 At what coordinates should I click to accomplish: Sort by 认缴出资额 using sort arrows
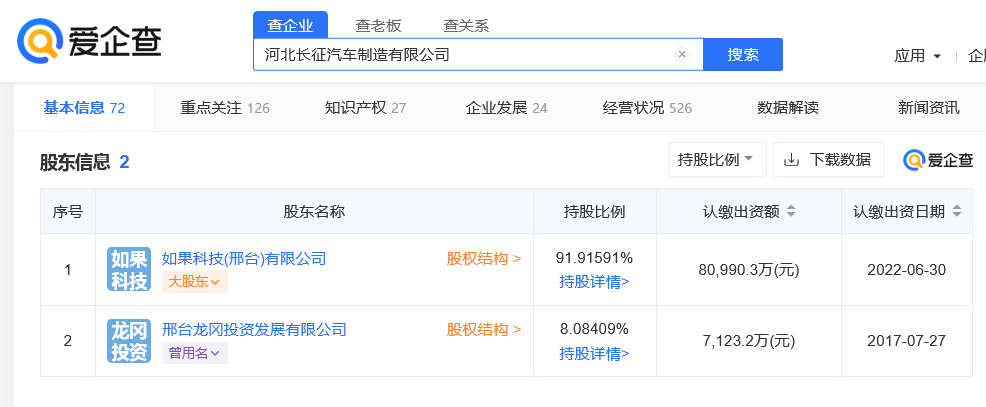coord(791,211)
